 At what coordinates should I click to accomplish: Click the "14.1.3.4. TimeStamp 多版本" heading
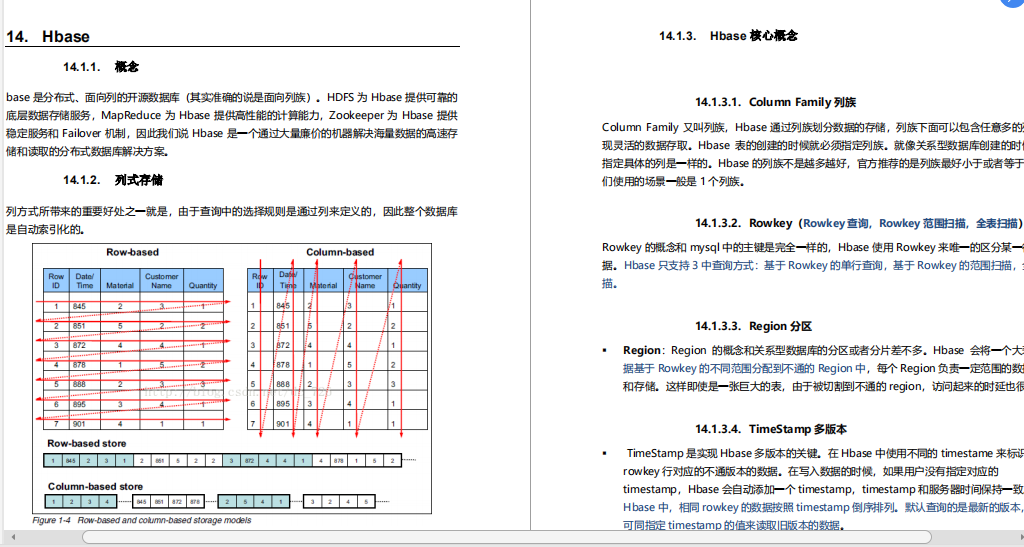[771, 430]
